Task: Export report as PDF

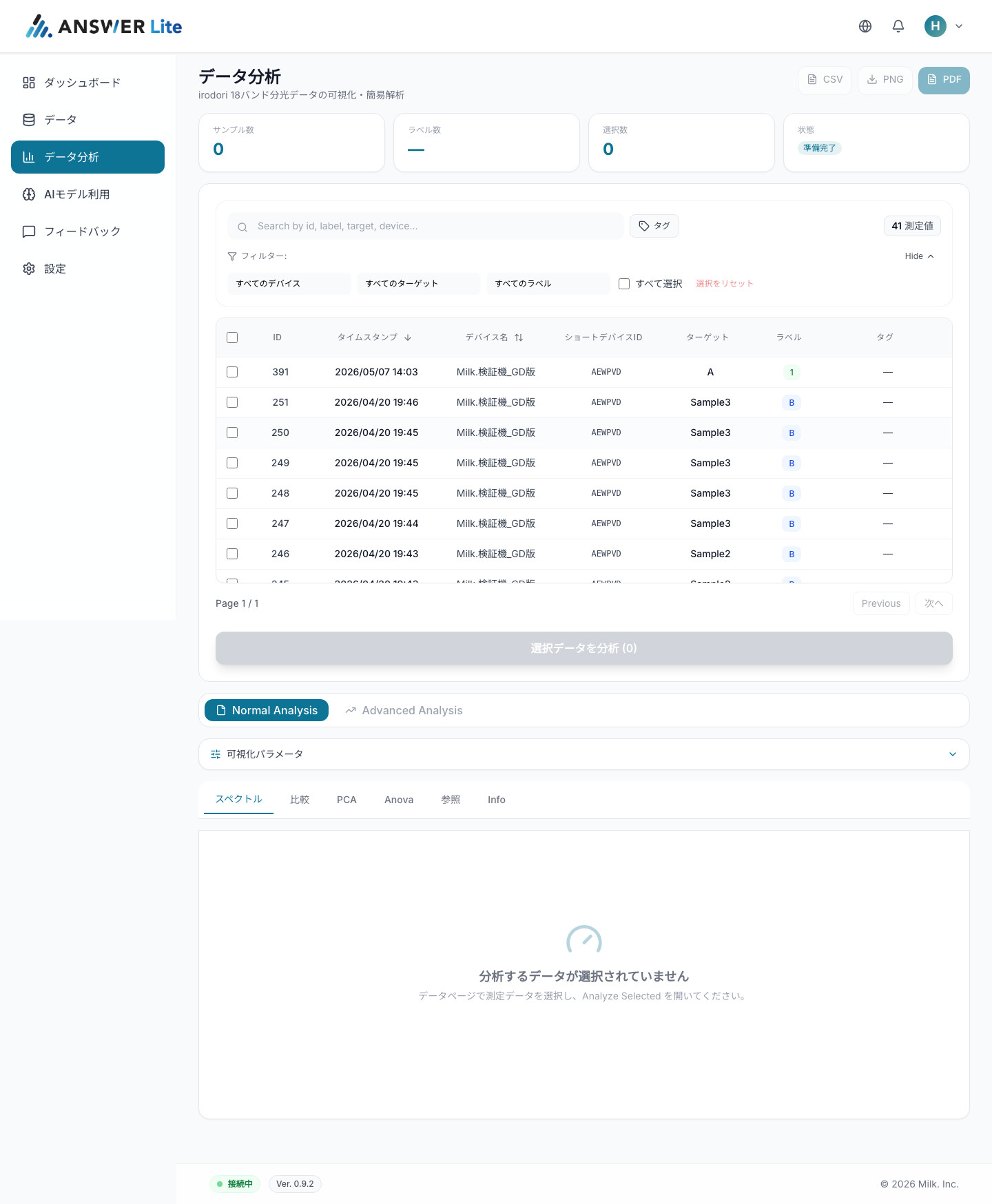Action: [944, 80]
